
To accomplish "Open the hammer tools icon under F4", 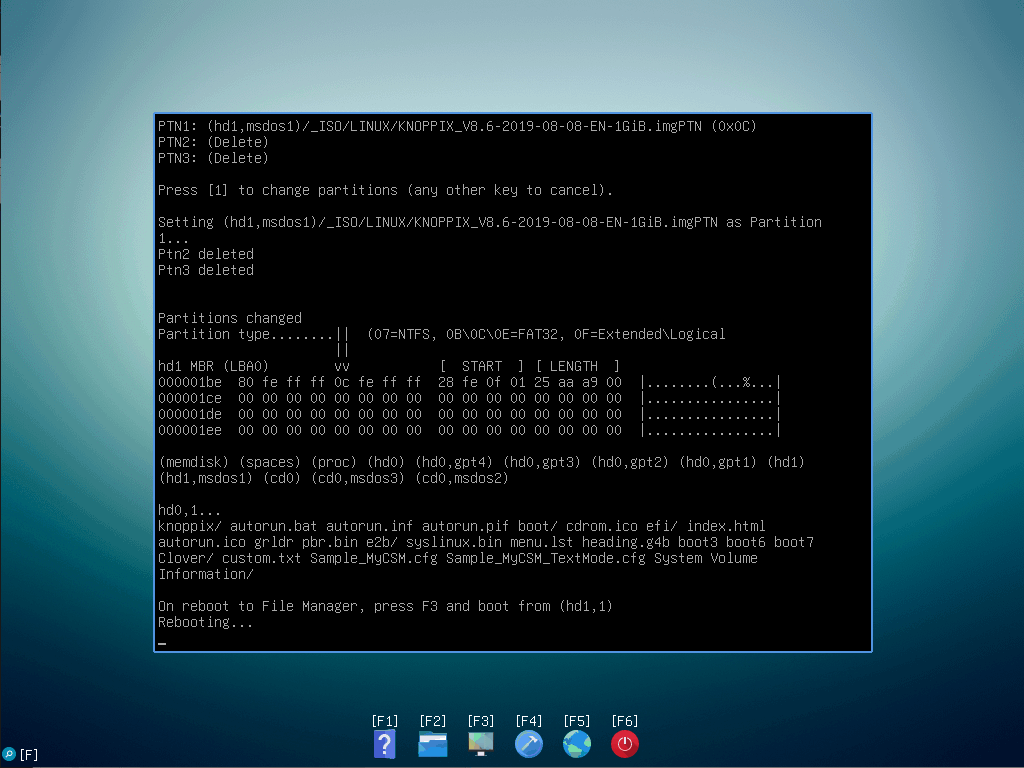I will (528, 744).
